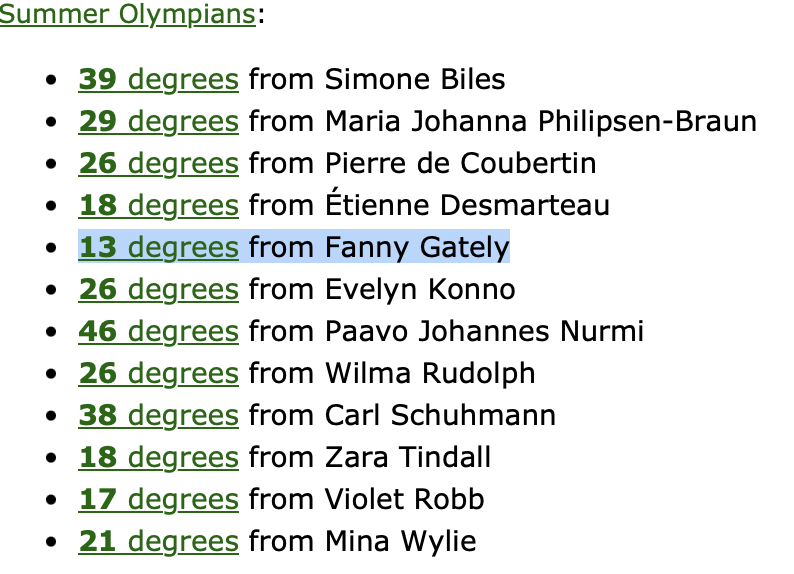Click the name Pierre de Coubertin
The height and width of the screenshot is (574, 794).
pyautogui.click(x=460, y=163)
